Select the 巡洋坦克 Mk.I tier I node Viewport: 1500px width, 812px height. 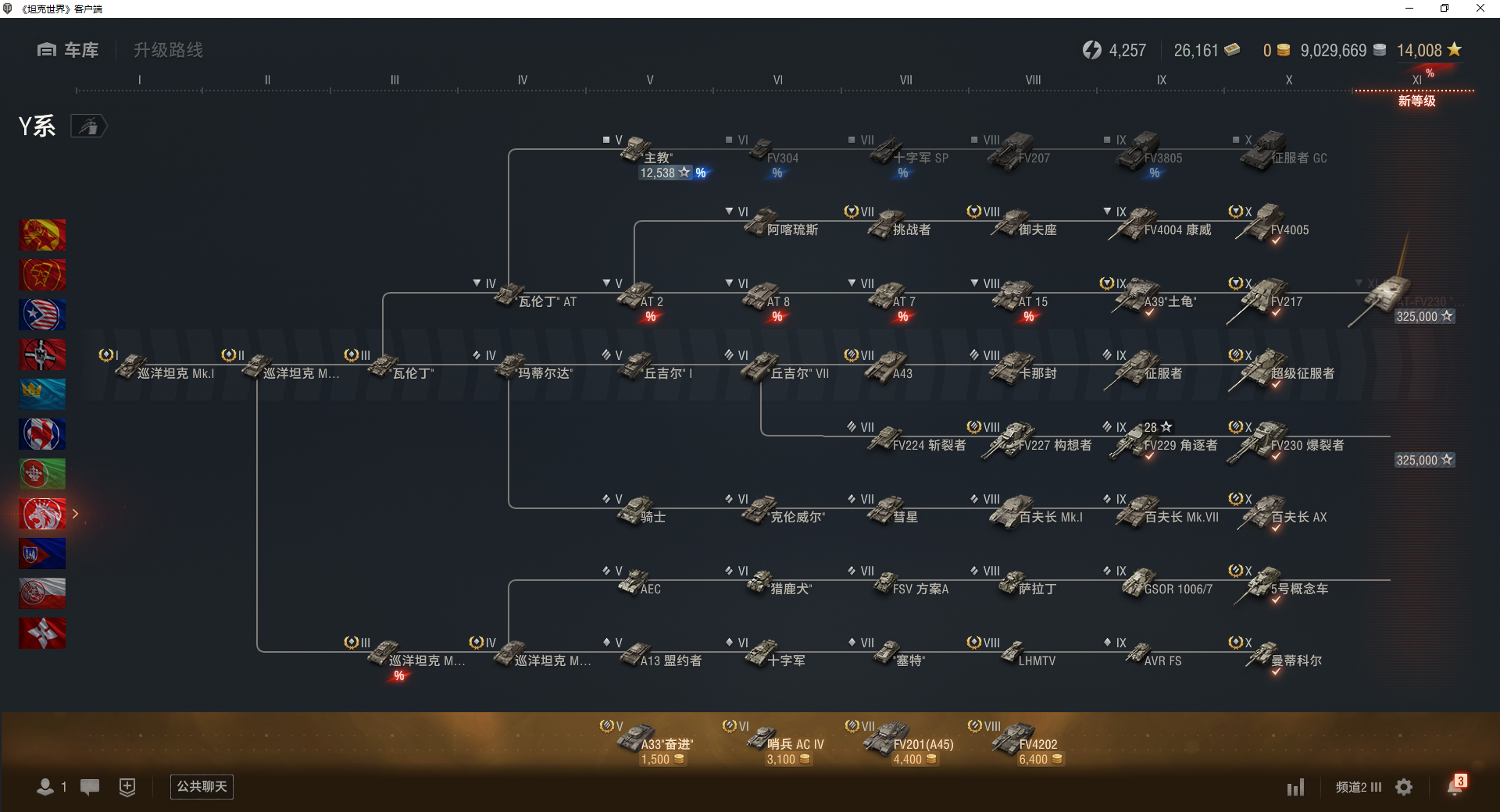158,367
